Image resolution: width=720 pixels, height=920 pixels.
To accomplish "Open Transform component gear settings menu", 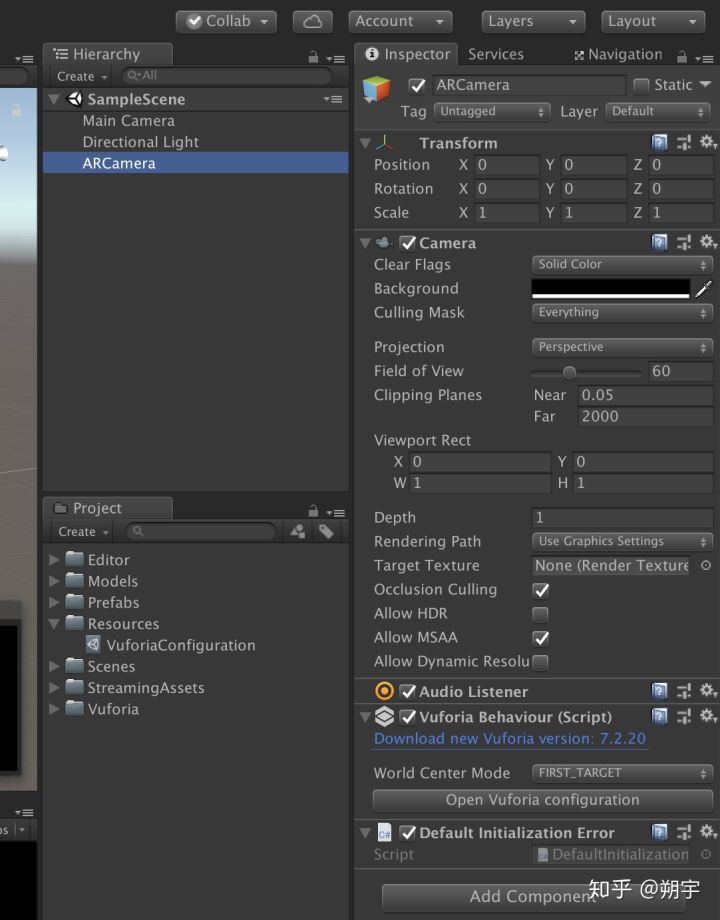I will click(708, 143).
